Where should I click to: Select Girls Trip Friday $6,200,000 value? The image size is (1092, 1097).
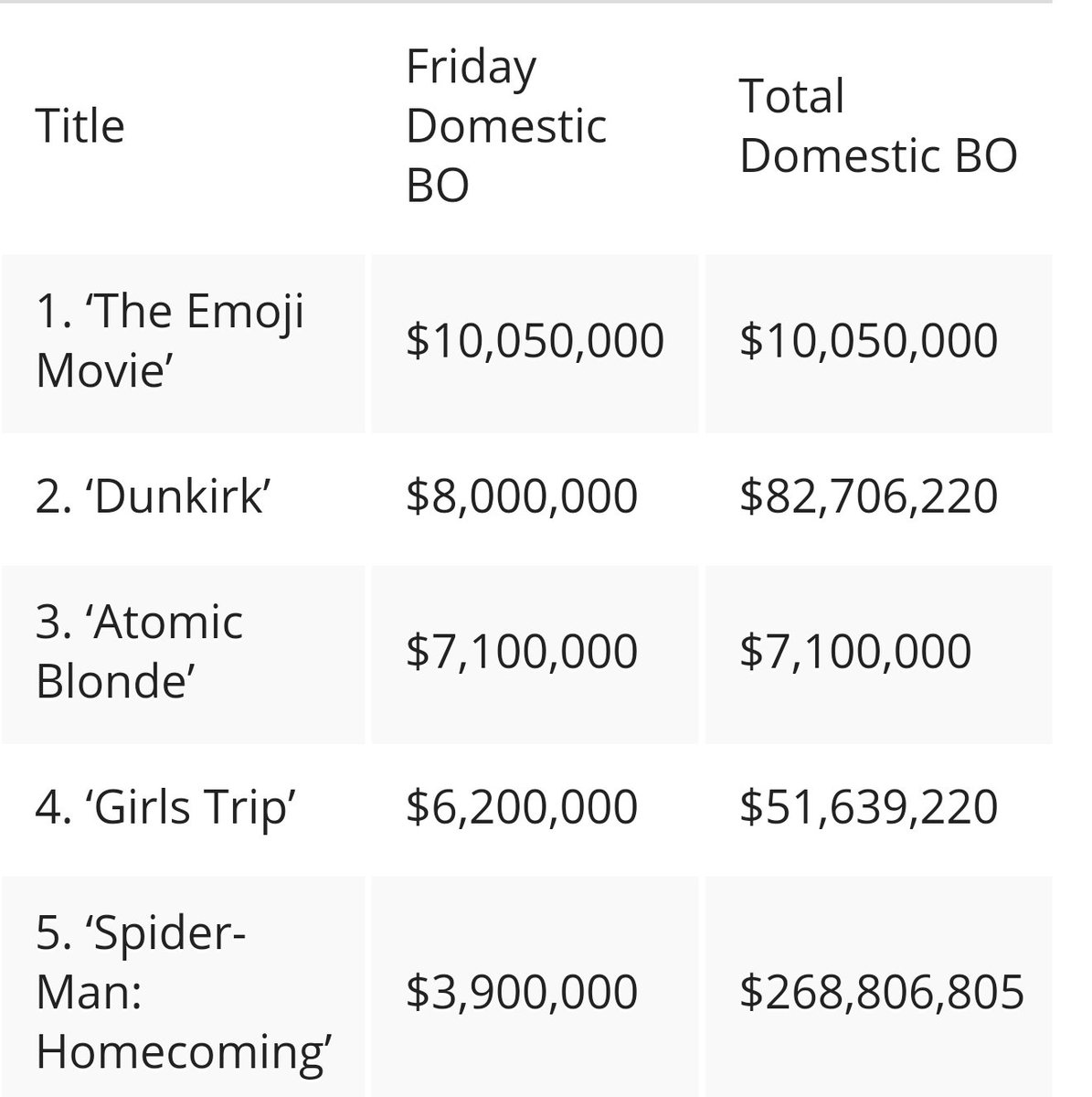click(x=522, y=808)
